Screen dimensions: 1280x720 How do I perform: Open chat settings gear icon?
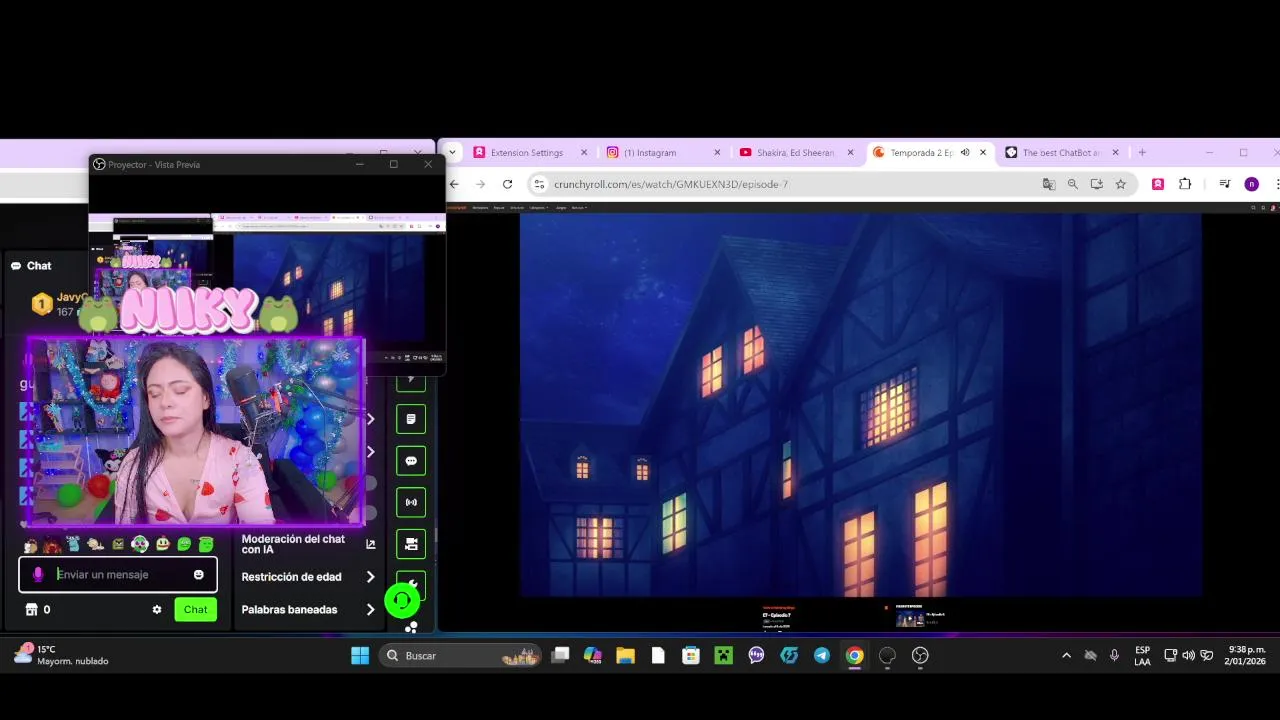coord(157,609)
